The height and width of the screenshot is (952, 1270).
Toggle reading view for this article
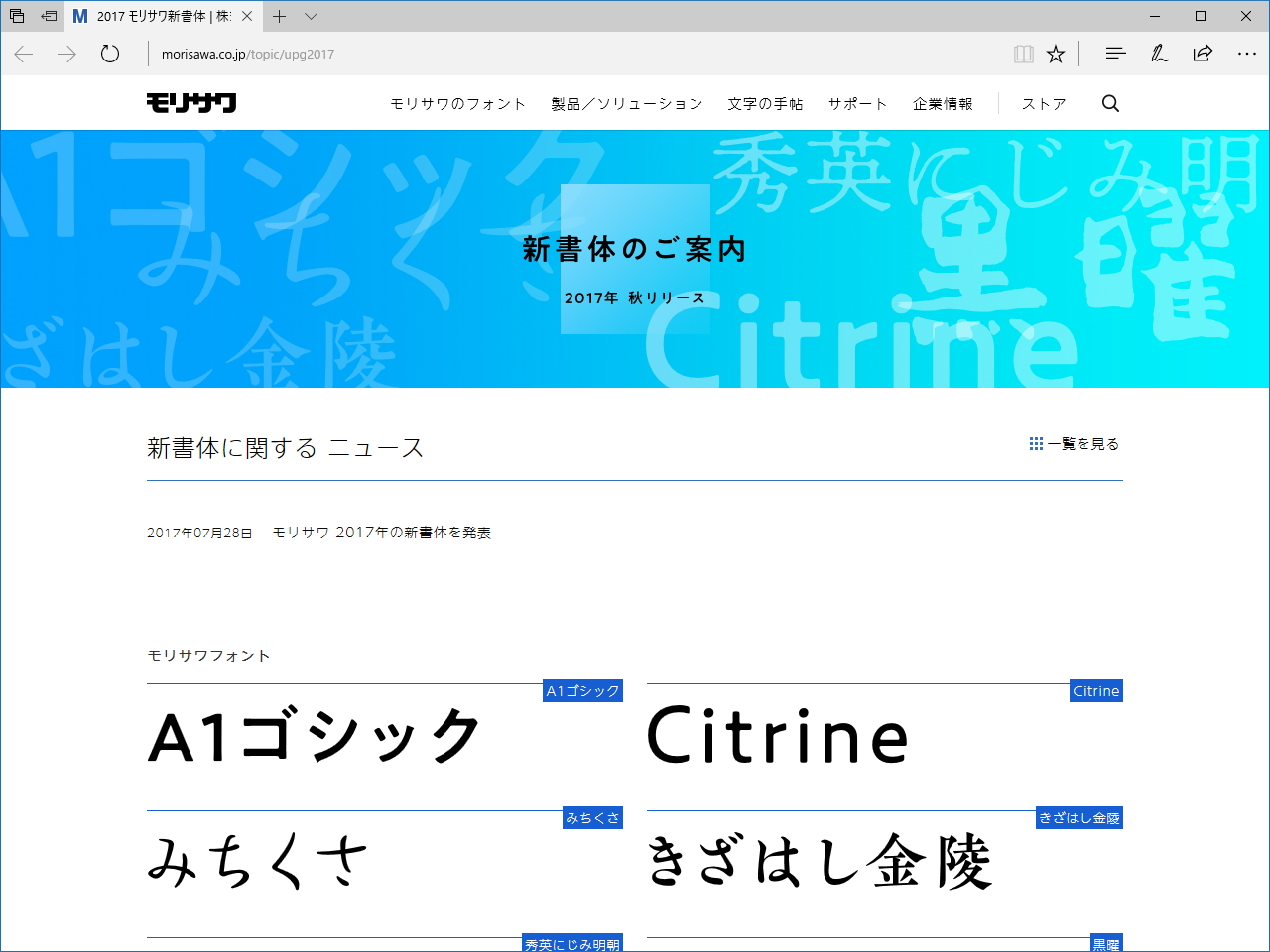click(x=1023, y=54)
